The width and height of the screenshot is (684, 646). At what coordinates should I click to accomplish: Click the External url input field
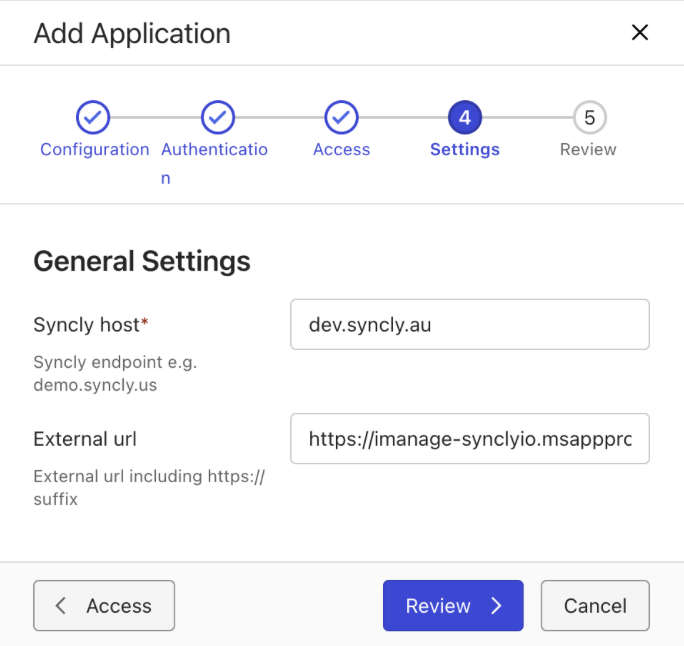click(470, 438)
